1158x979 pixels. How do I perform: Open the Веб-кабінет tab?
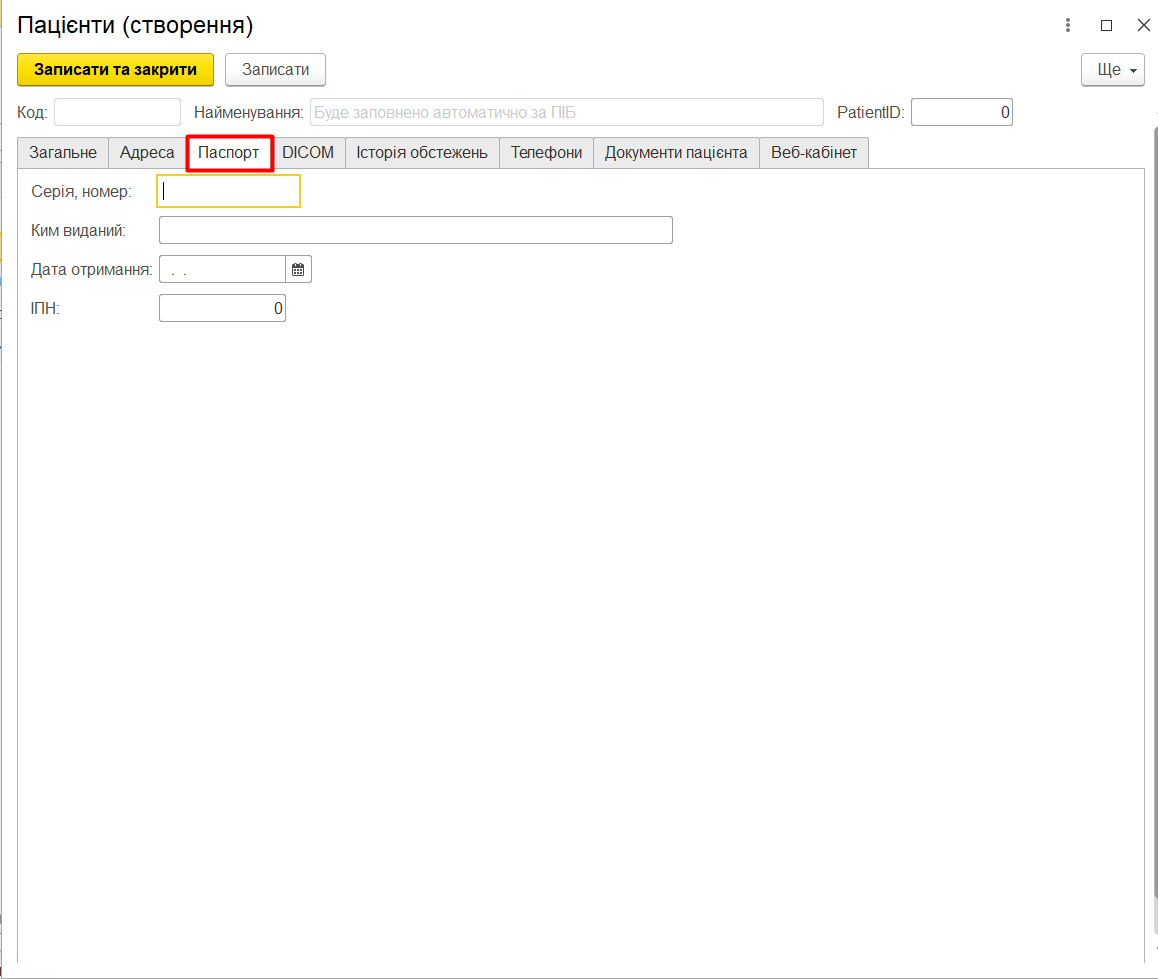click(x=814, y=153)
